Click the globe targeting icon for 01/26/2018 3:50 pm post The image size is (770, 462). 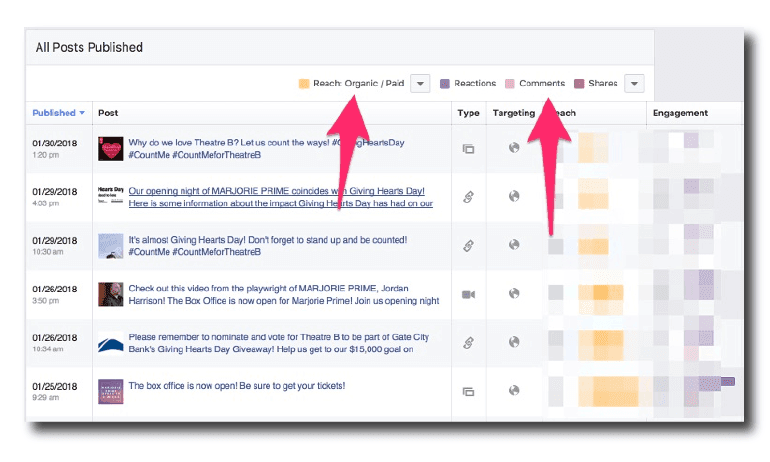click(514, 293)
